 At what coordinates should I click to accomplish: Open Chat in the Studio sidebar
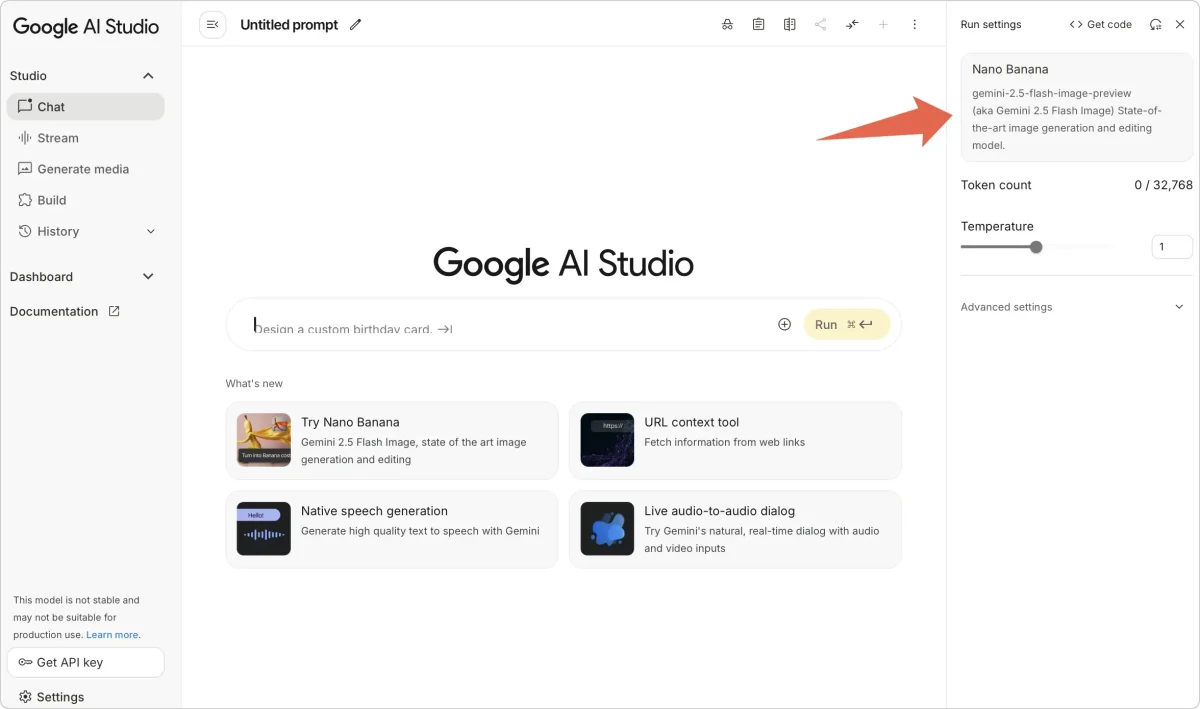tap(85, 107)
